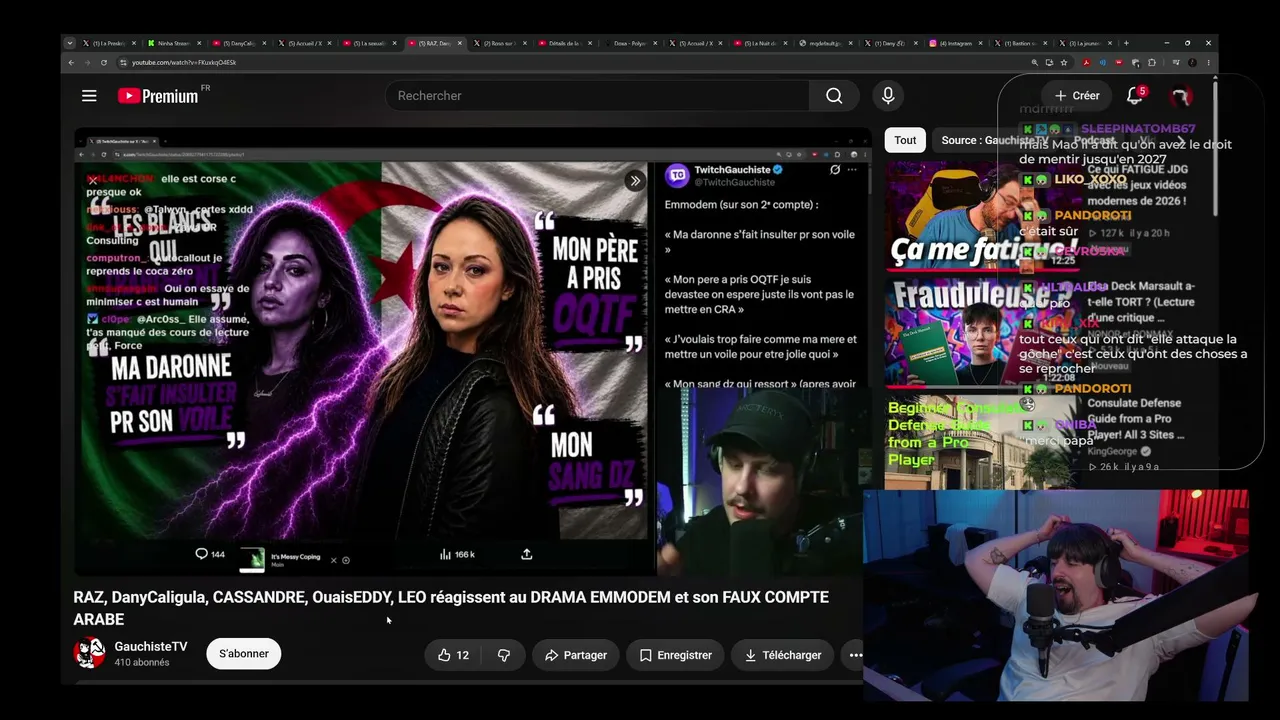The width and height of the screenshot is (1280, 720).
Task: Subscribe with the S'abonner button
Action: (244, 654)
